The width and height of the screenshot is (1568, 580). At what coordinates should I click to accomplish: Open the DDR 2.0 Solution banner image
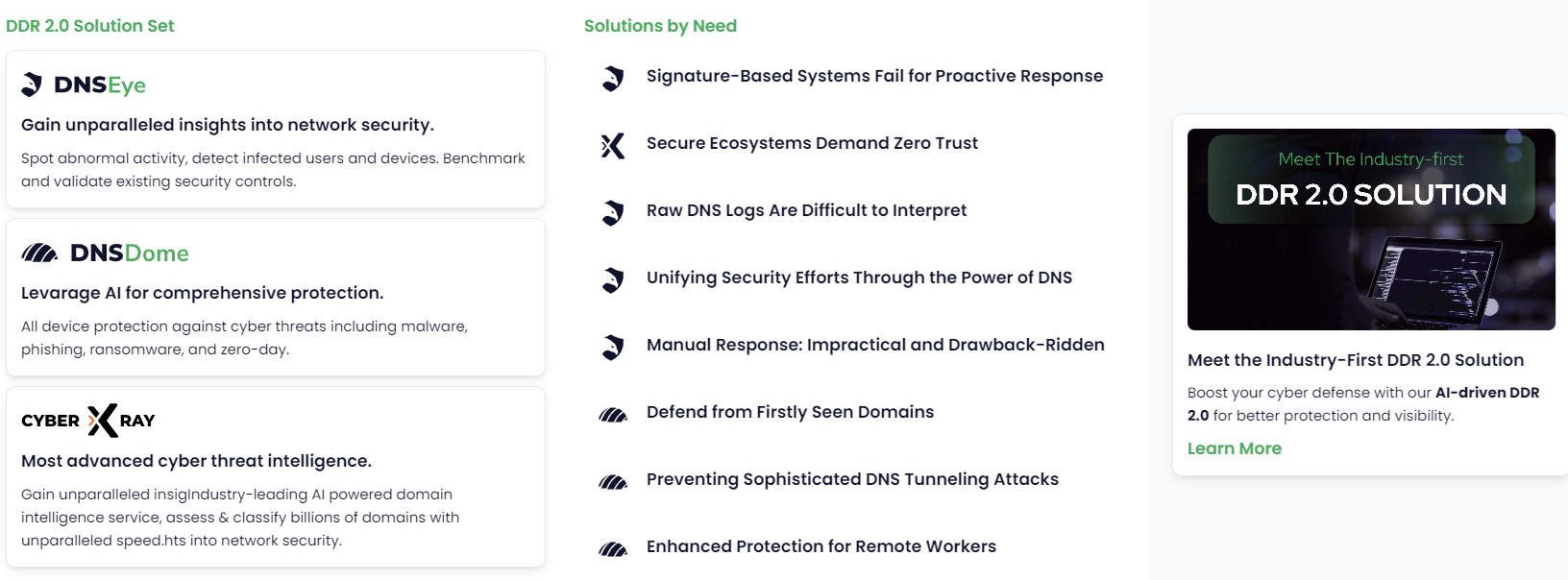1371,230
